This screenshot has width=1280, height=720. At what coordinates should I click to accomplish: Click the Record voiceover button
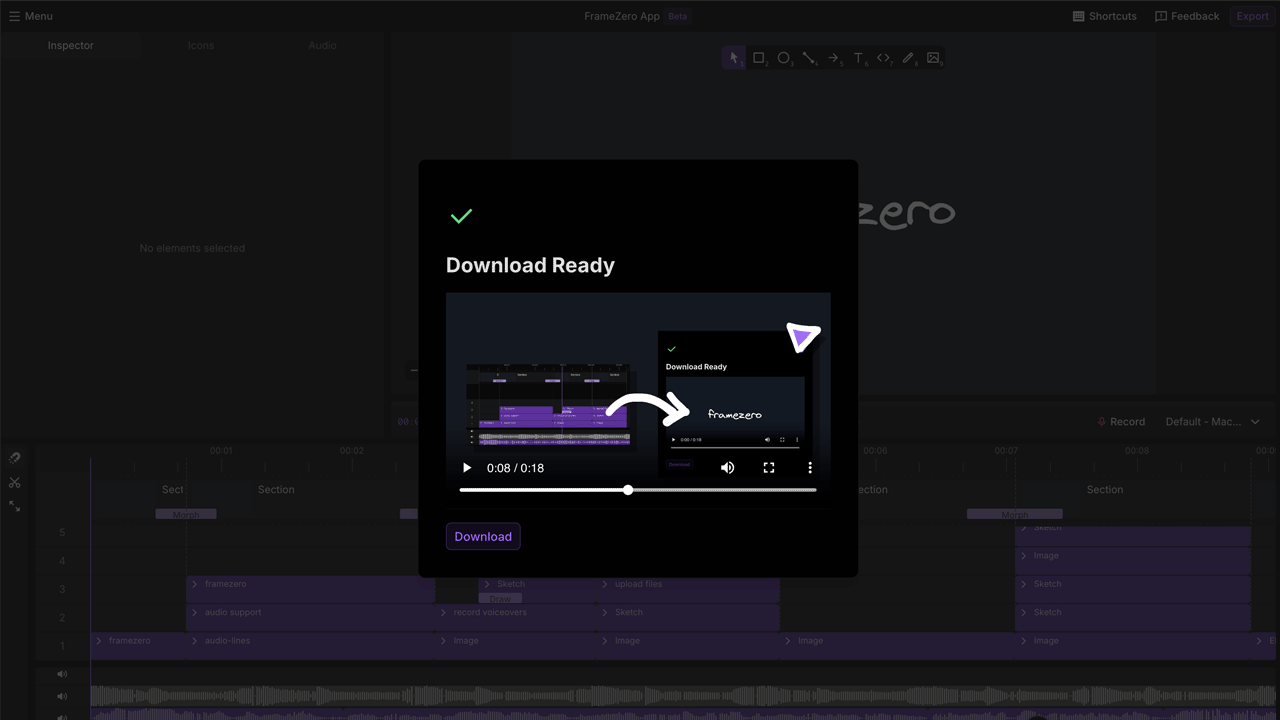coord(1121,422)
